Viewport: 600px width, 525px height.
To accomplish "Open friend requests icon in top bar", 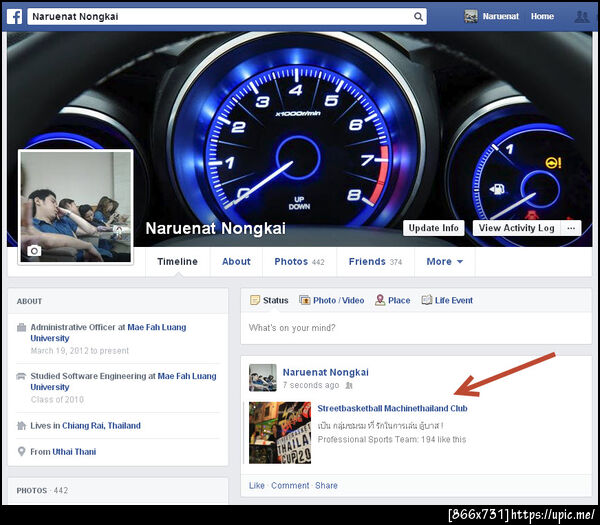I will (582, 16).
